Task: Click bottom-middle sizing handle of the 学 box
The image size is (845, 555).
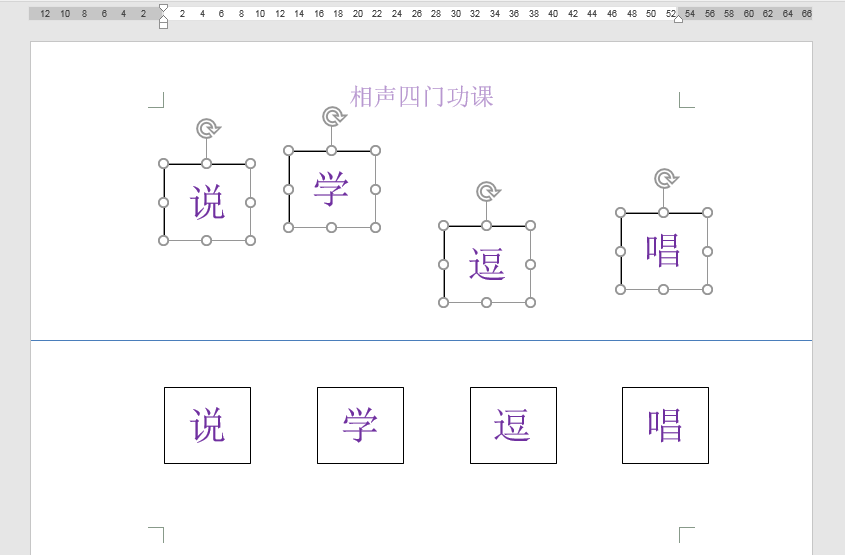Action: (331, 227)
